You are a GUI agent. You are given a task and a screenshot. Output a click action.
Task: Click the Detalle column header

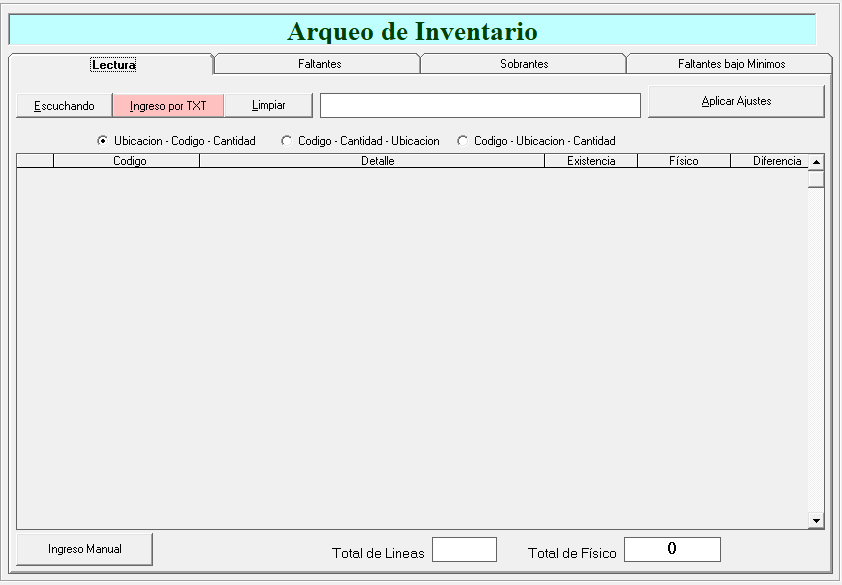[377, 161]
